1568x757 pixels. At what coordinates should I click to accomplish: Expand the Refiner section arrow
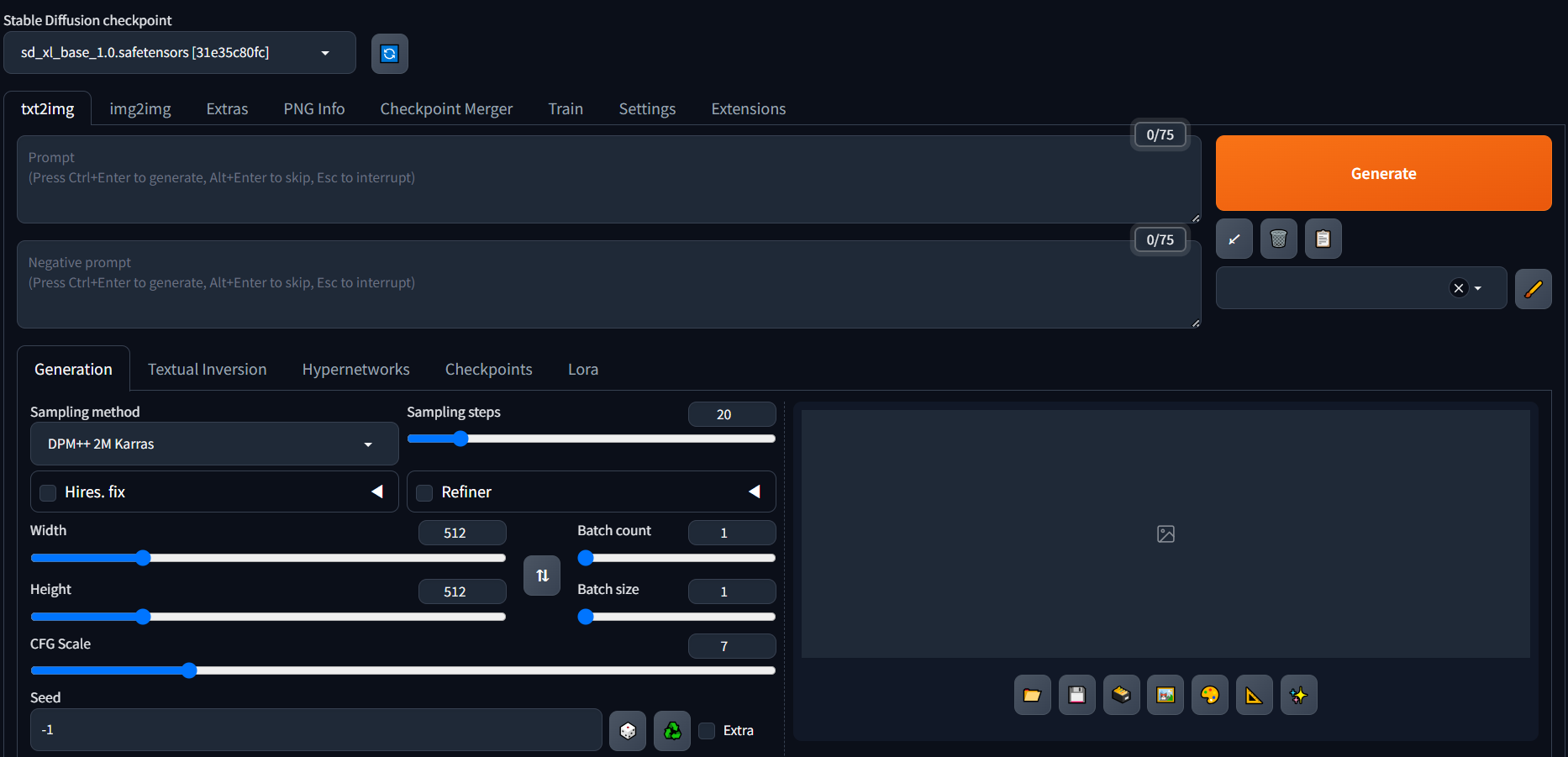point(755,492)
